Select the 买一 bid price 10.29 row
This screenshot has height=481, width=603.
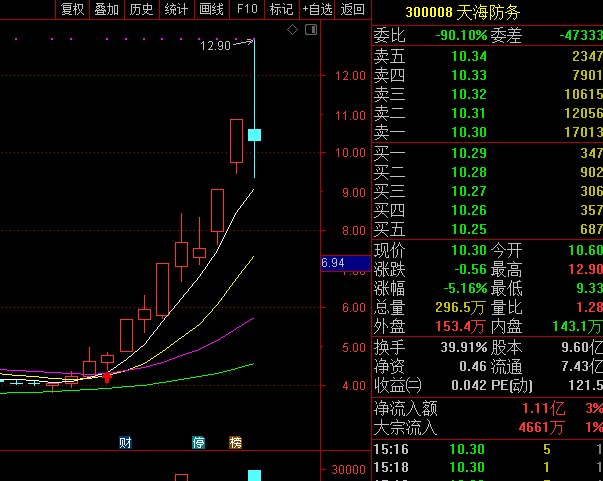pos(488,153)
